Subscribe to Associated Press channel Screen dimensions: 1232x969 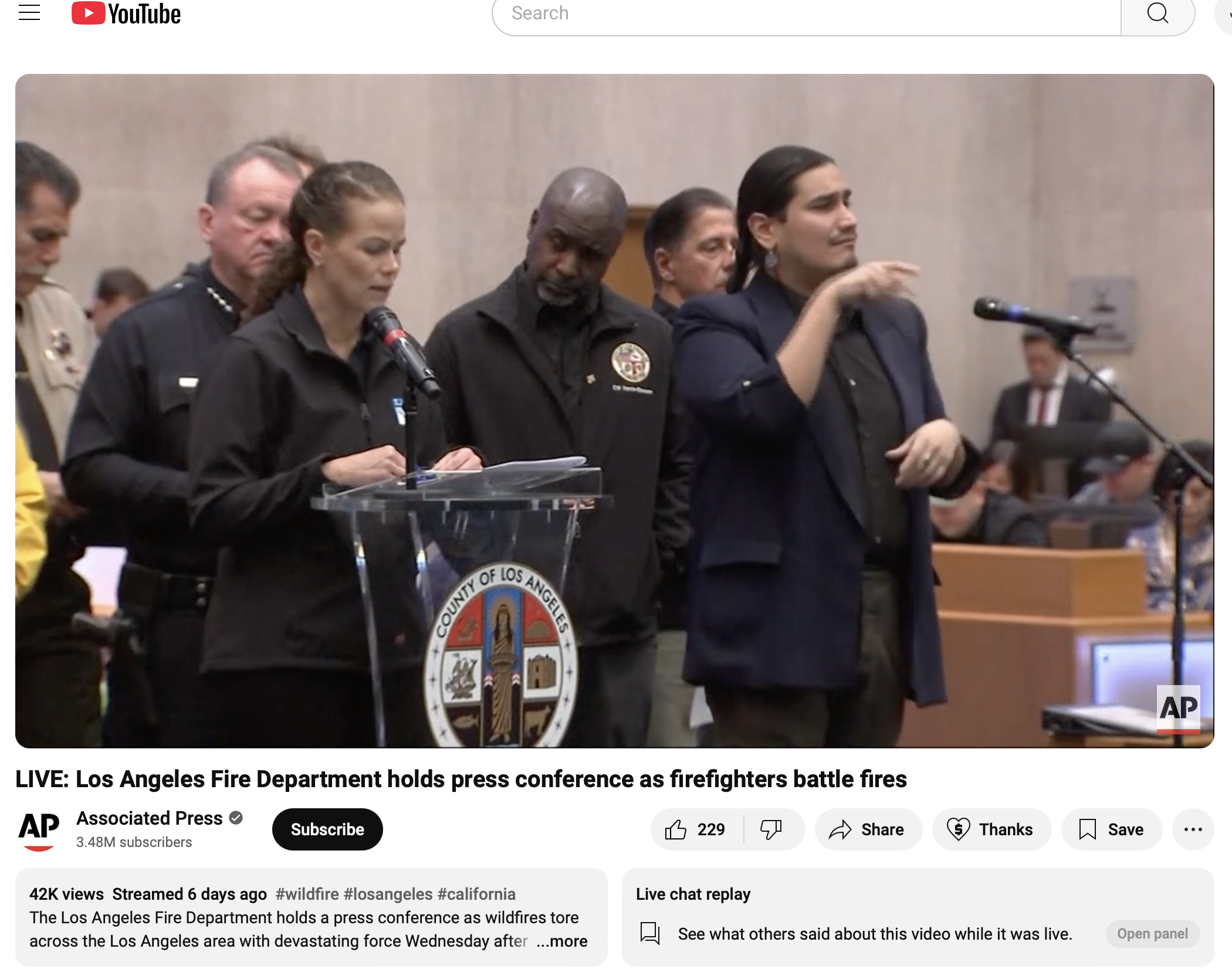tap(327, 829)
